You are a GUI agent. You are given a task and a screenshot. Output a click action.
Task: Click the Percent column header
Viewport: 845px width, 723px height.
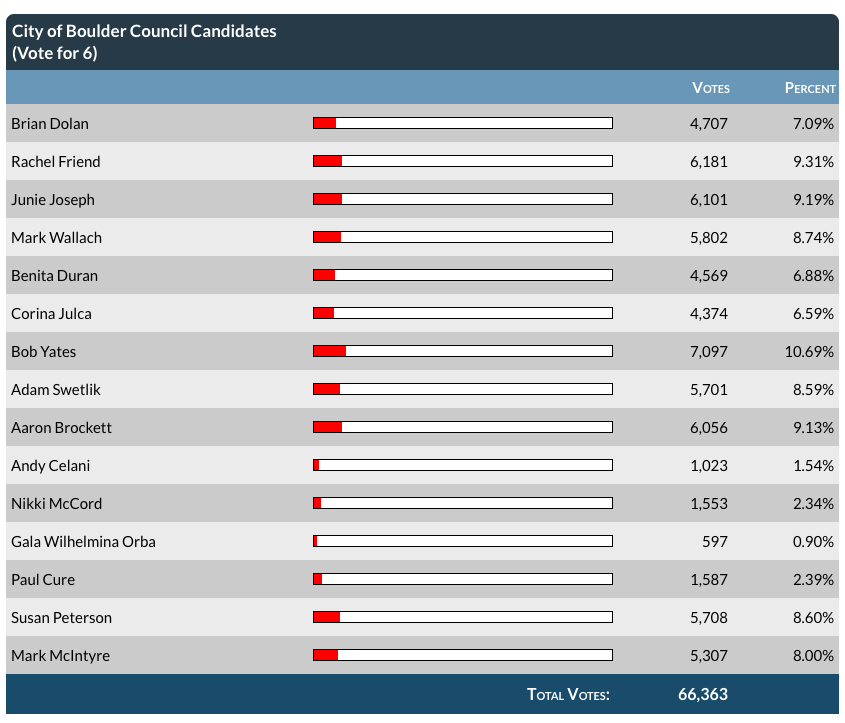coord(809,88)
